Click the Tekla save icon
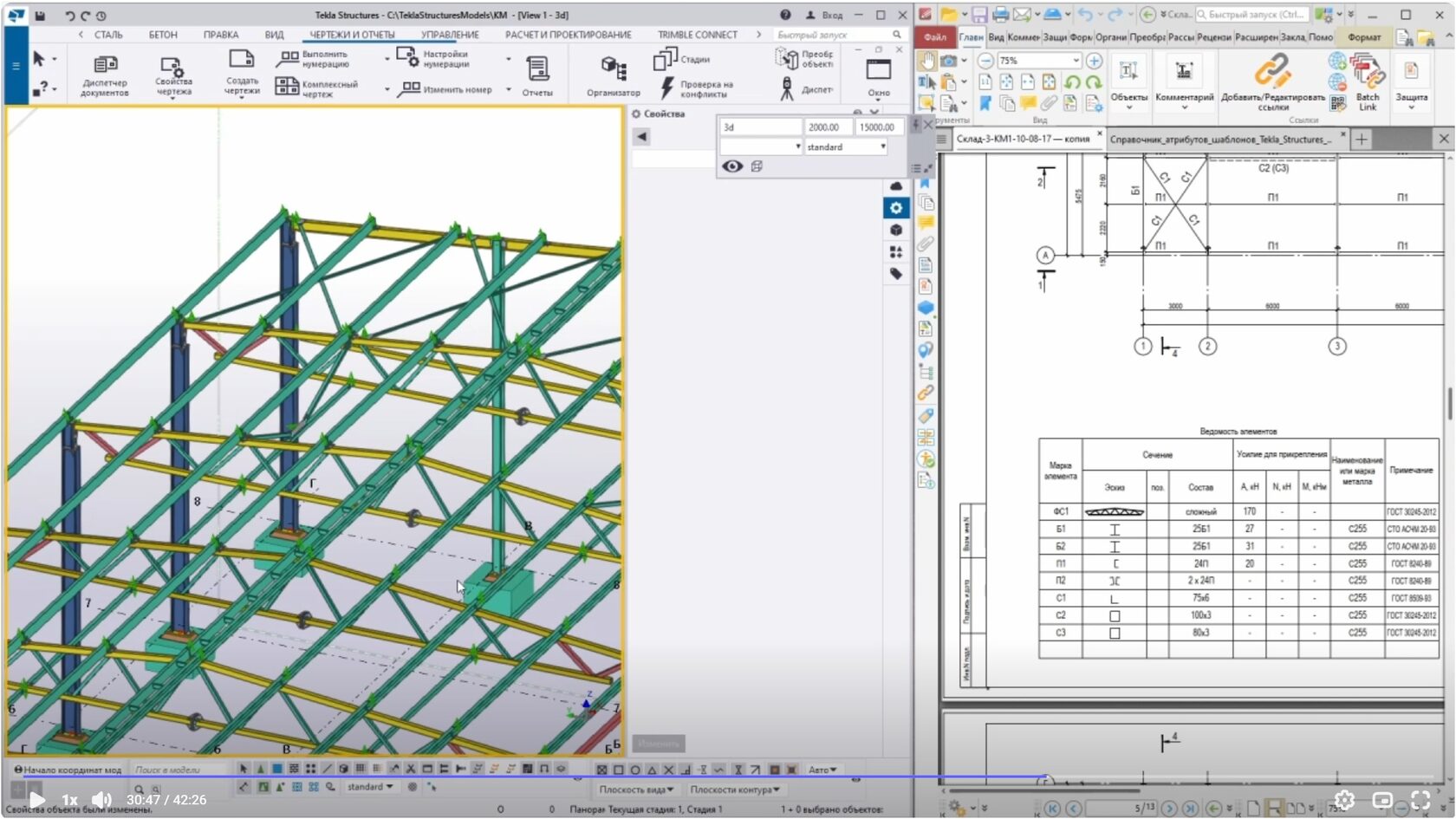 click(40, 15)
